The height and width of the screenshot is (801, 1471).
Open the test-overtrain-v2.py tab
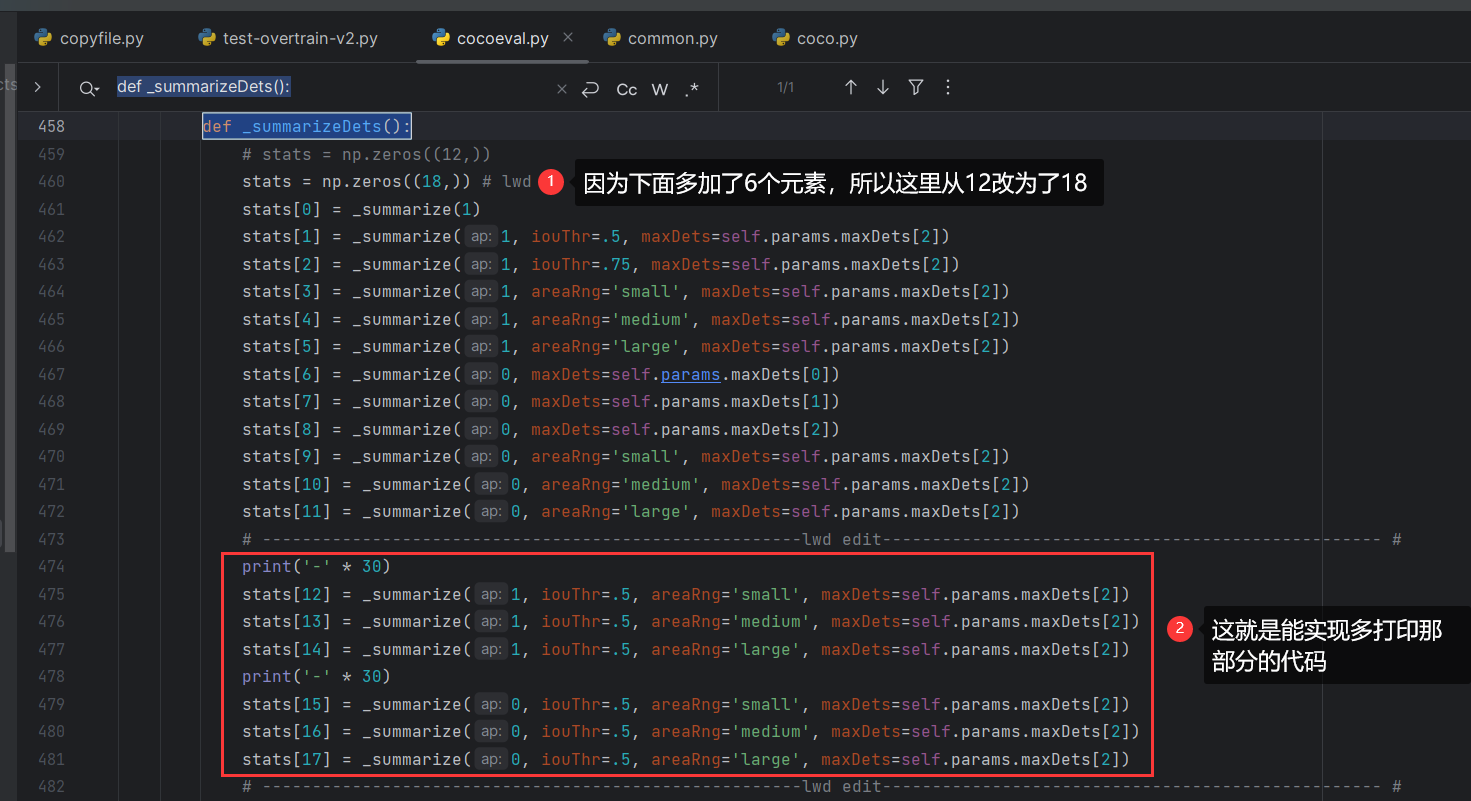click(x=288, y=39)
